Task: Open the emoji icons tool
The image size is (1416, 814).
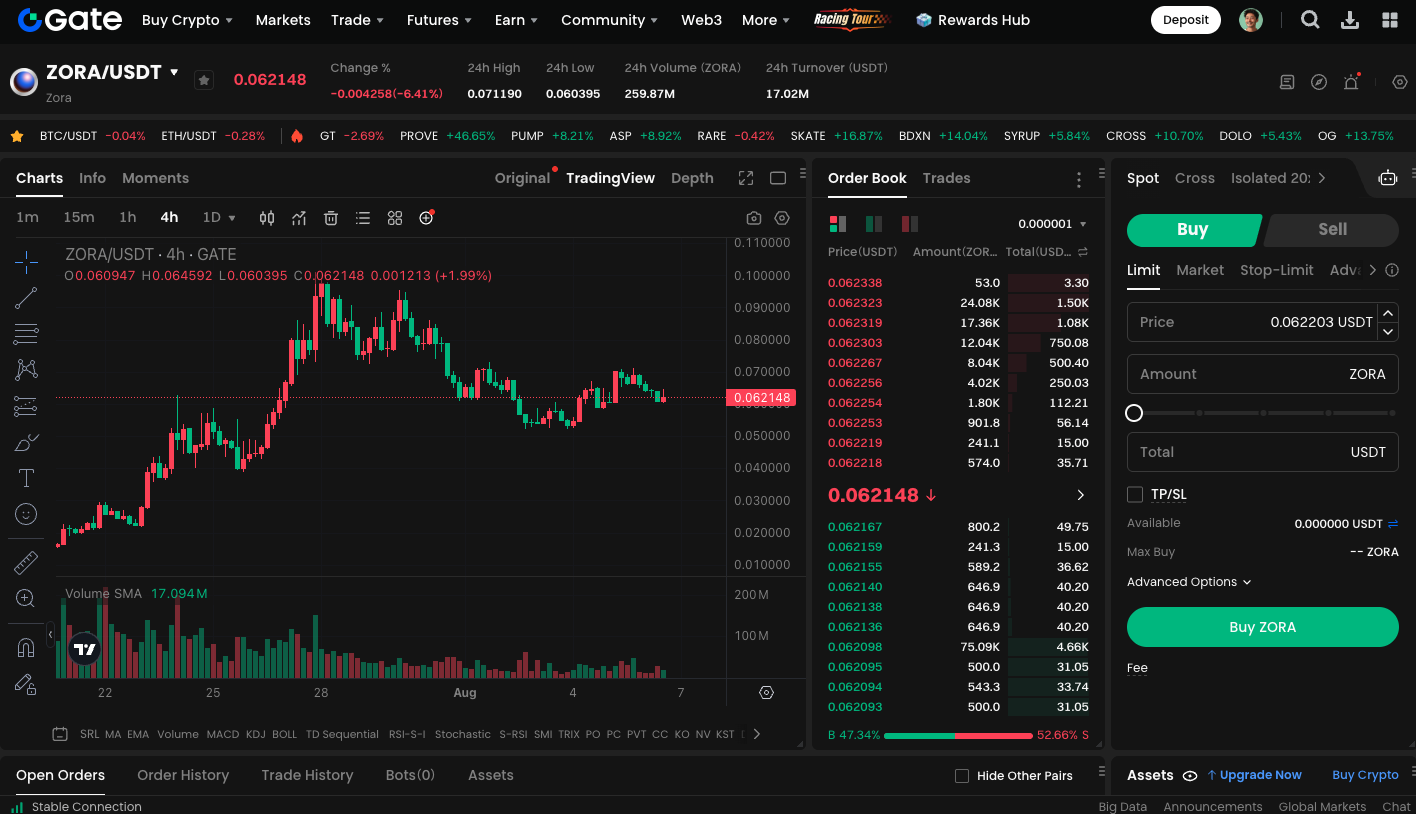Action: (26, 514)
